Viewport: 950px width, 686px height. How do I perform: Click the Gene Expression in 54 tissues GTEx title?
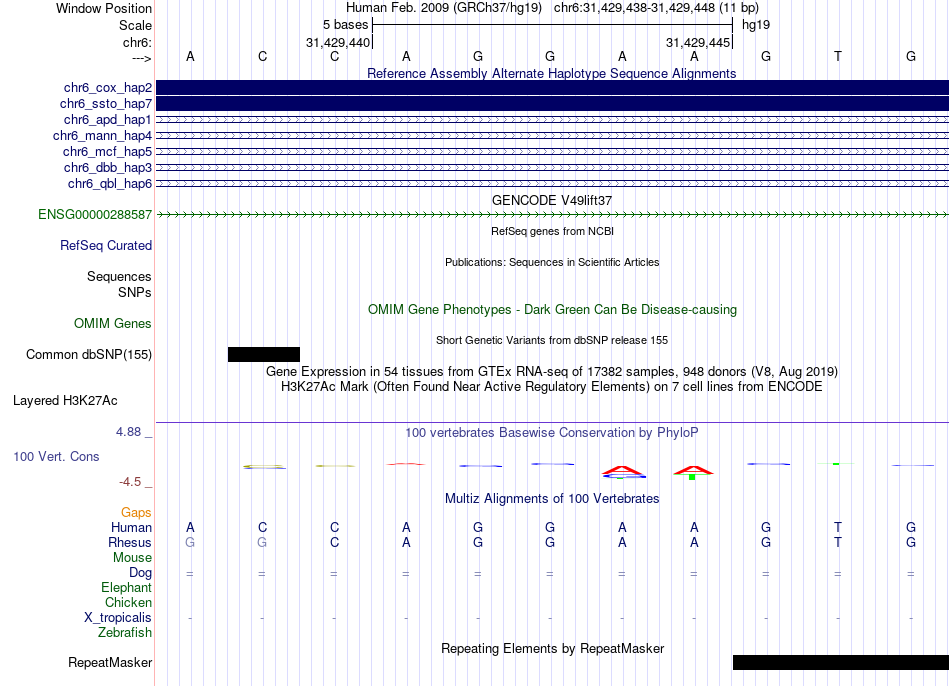click(x=552, y=371)
